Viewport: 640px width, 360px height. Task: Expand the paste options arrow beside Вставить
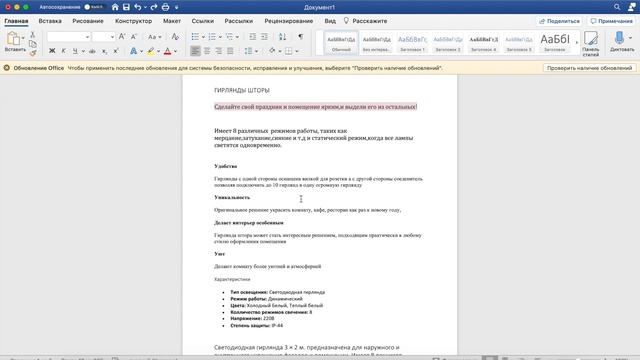pos(23,38)
